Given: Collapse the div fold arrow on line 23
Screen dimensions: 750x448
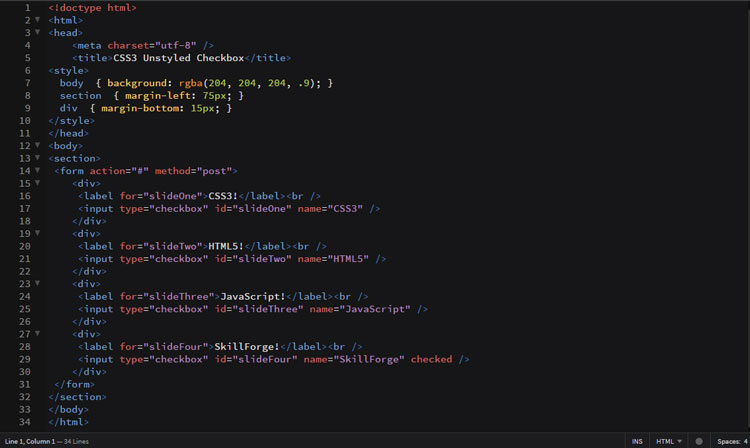Looking at the screenshot, I should (x=37, y=283).
